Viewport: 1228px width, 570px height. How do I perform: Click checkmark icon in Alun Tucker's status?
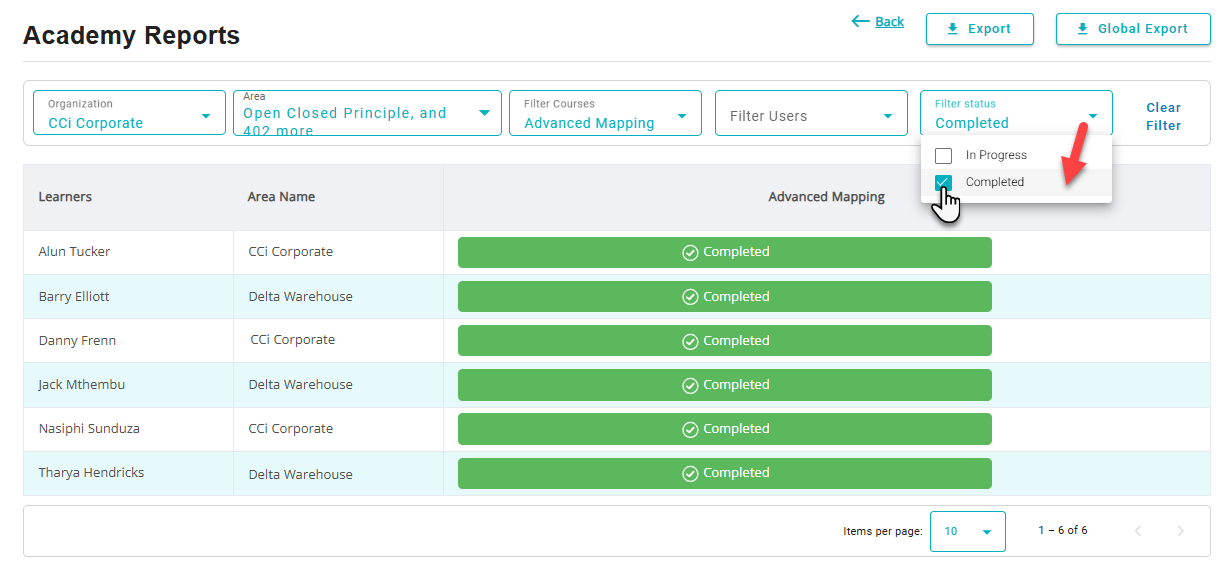click(x=690, y=253)
